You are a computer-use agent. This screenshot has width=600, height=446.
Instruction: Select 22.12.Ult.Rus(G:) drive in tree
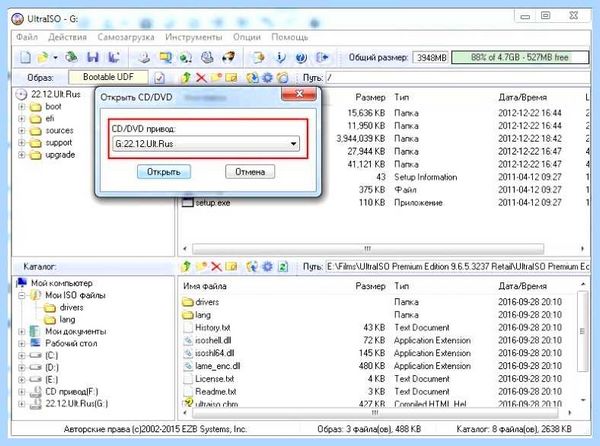[x=77, y=404]
